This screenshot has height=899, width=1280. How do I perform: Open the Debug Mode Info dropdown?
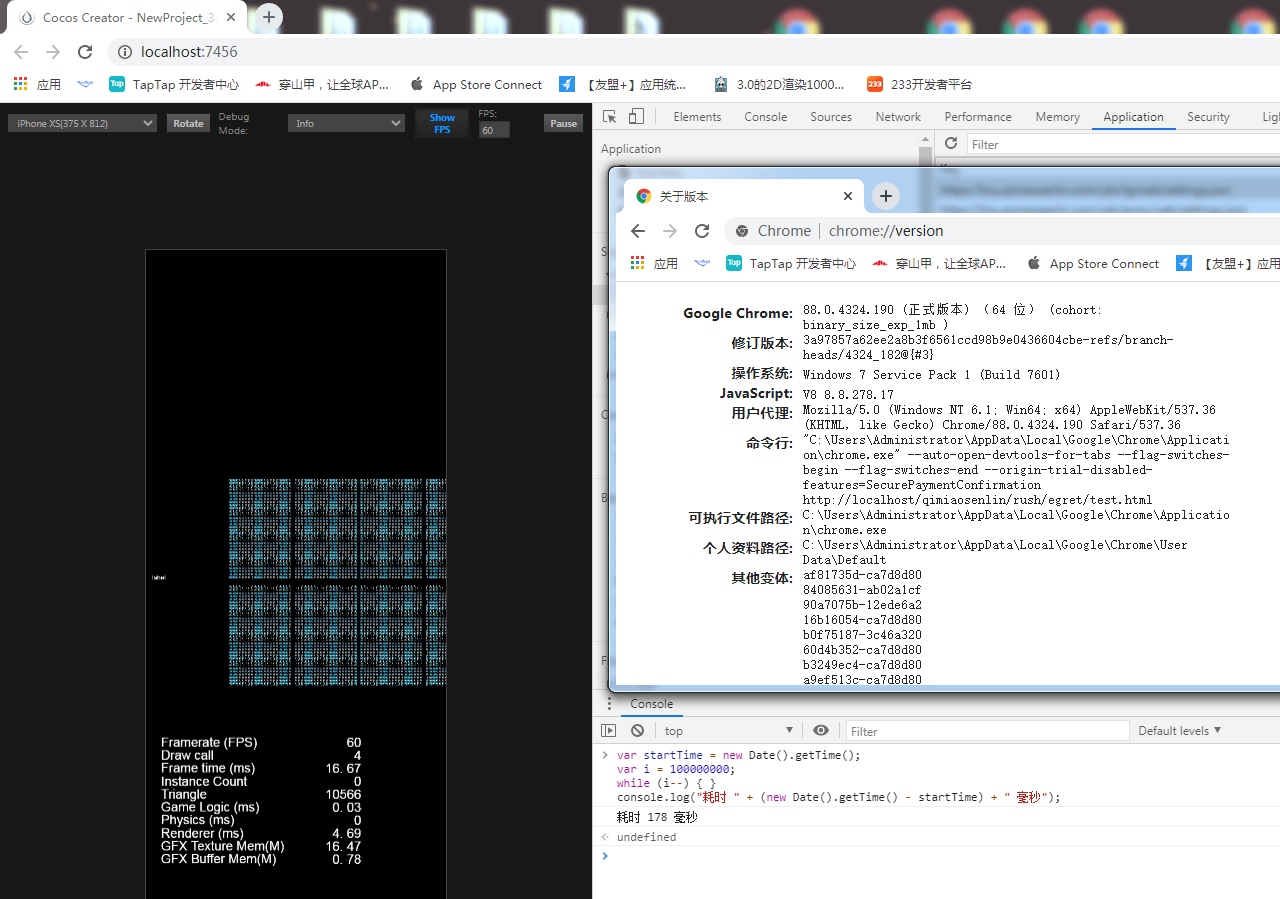pos(346,123)
